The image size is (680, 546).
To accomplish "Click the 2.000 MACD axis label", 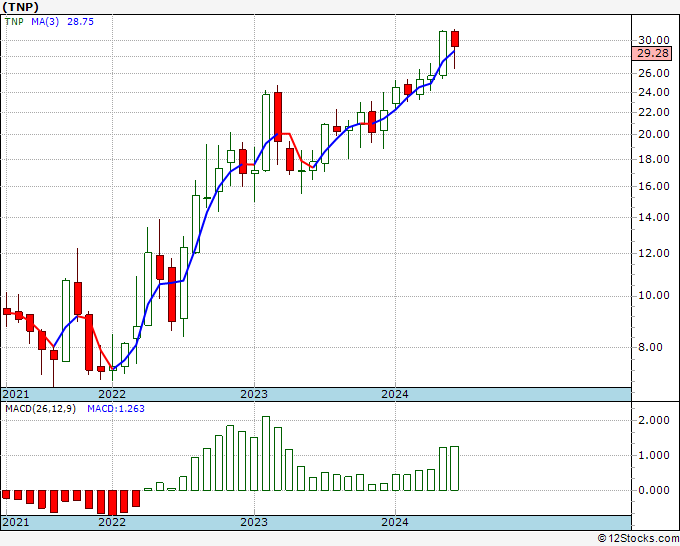I will (654, 420).
